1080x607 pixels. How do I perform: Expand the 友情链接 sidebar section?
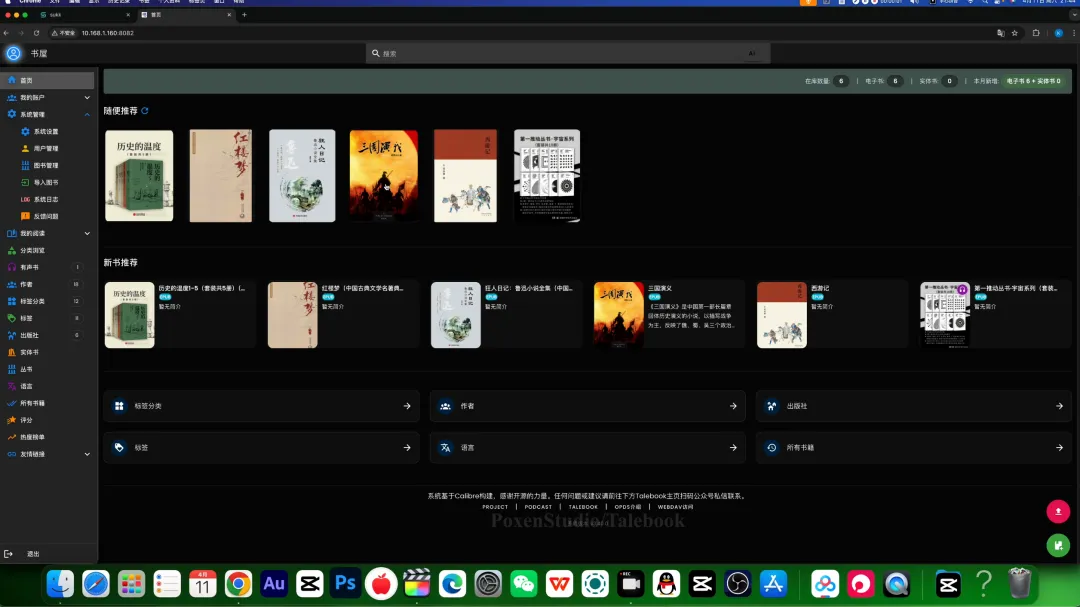point(87,454)
